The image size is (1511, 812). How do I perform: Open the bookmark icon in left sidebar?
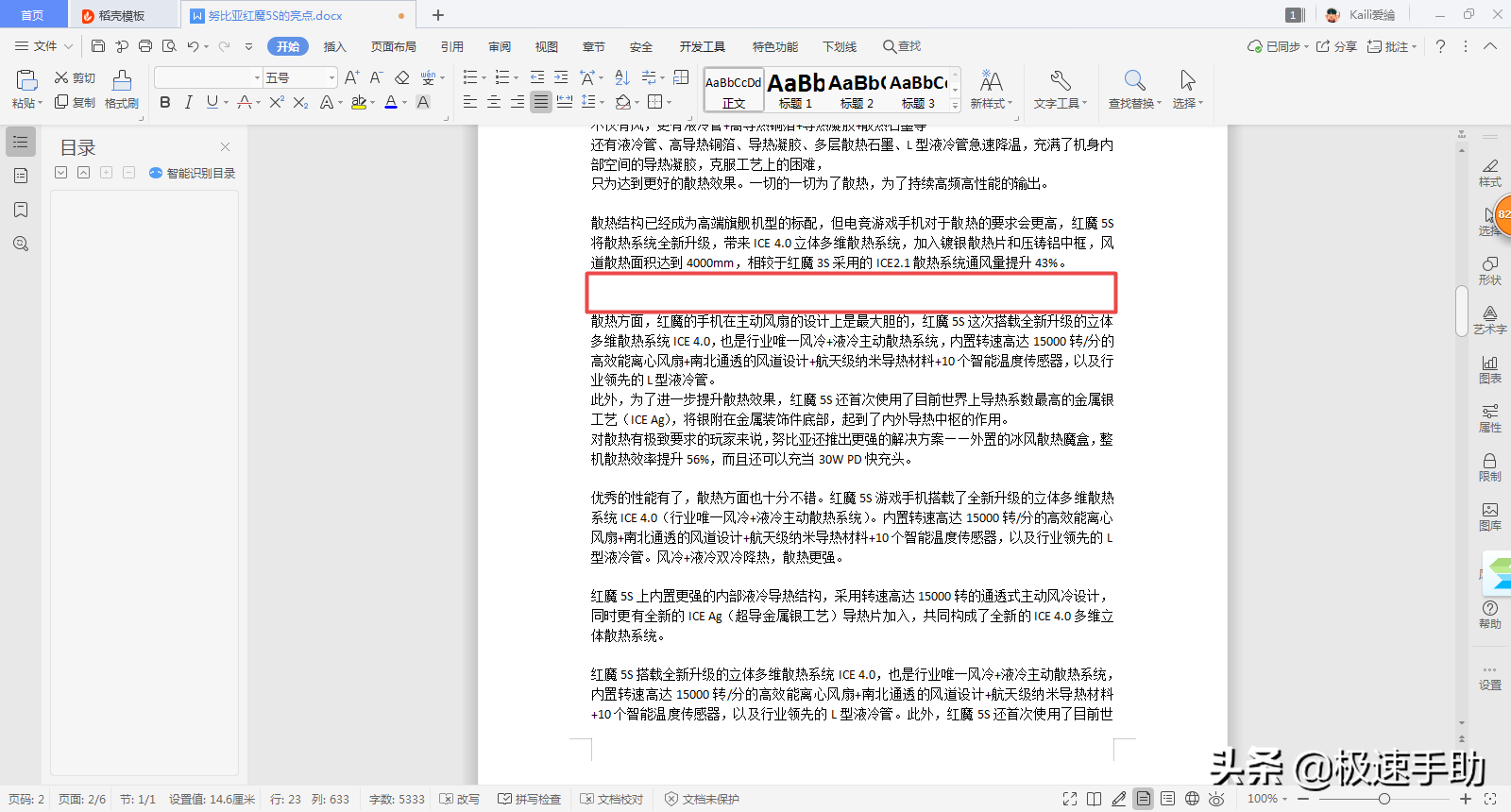coord(21,210)
